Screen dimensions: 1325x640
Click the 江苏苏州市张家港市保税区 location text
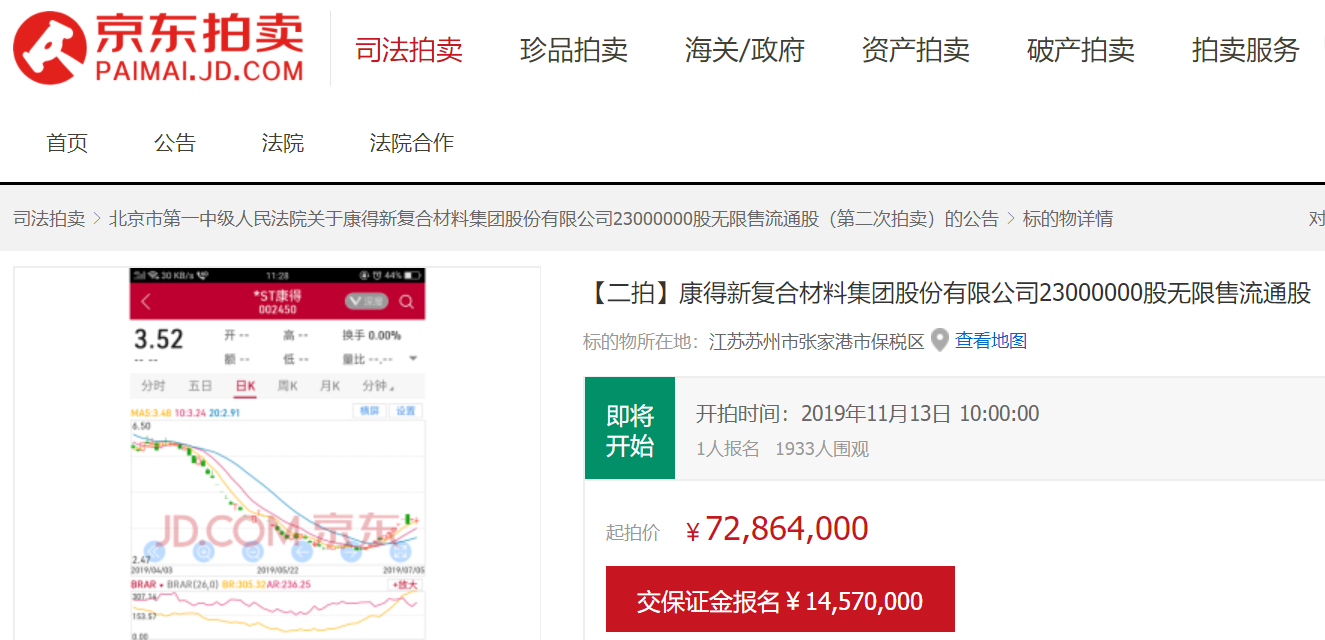[817, 341]
